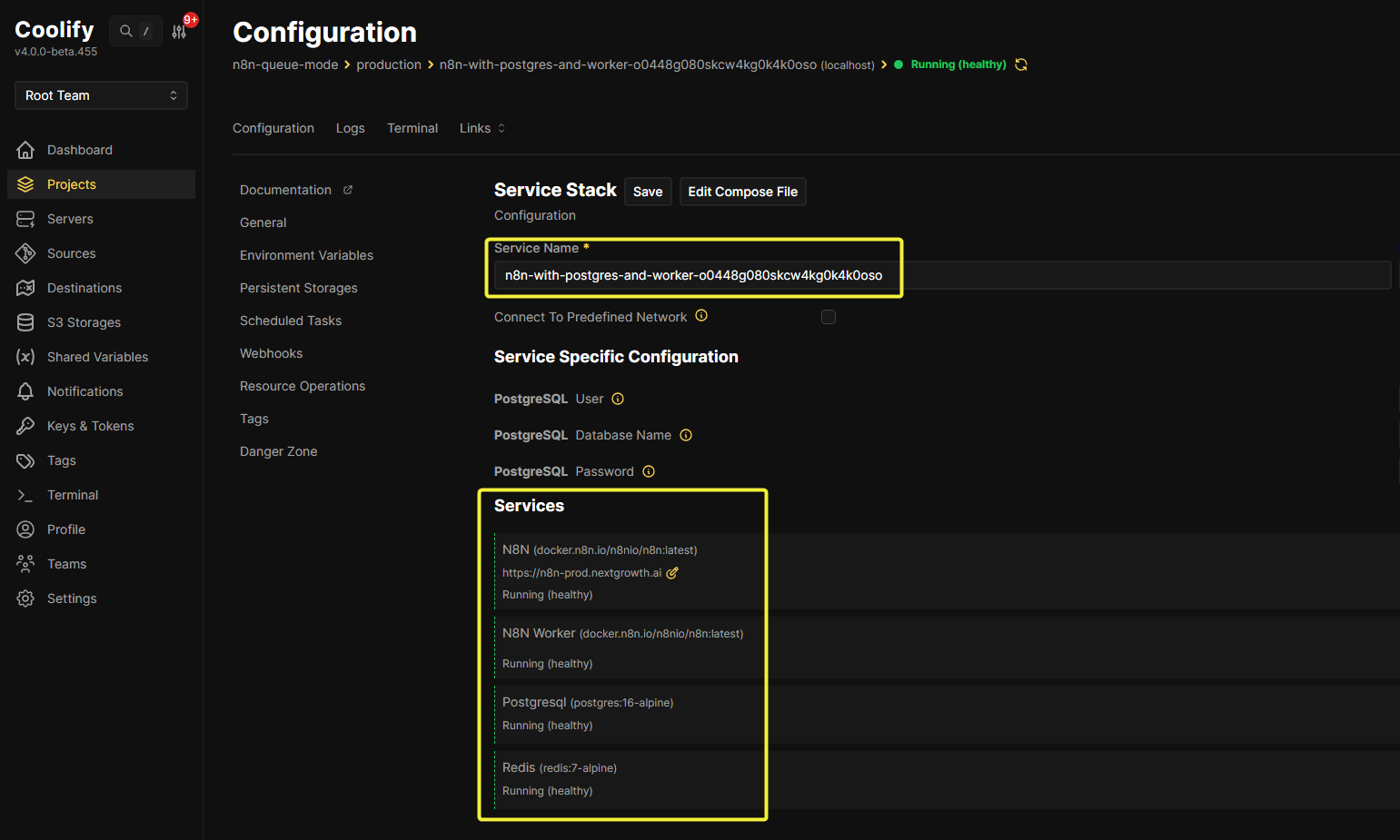This screenshot has height=840, width=1400.
Task: Click the Save button
Action: click(x=648, y=192)
